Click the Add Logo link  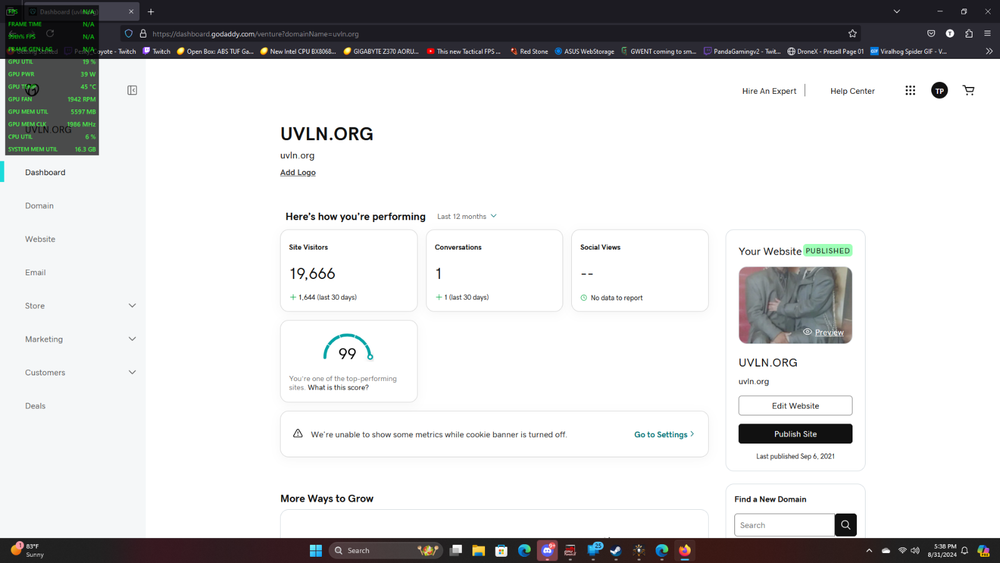(298, 172)
